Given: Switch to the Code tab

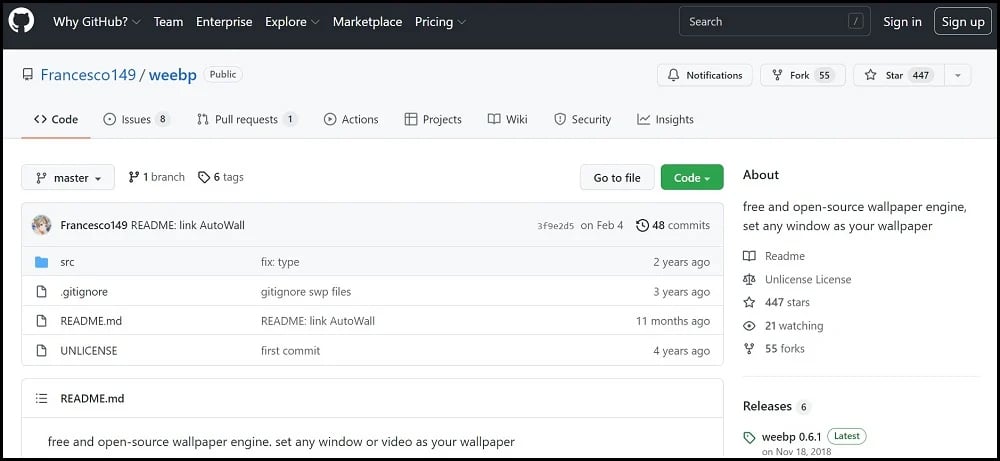Looking at the screenshot, I should (x=56, y=119).
